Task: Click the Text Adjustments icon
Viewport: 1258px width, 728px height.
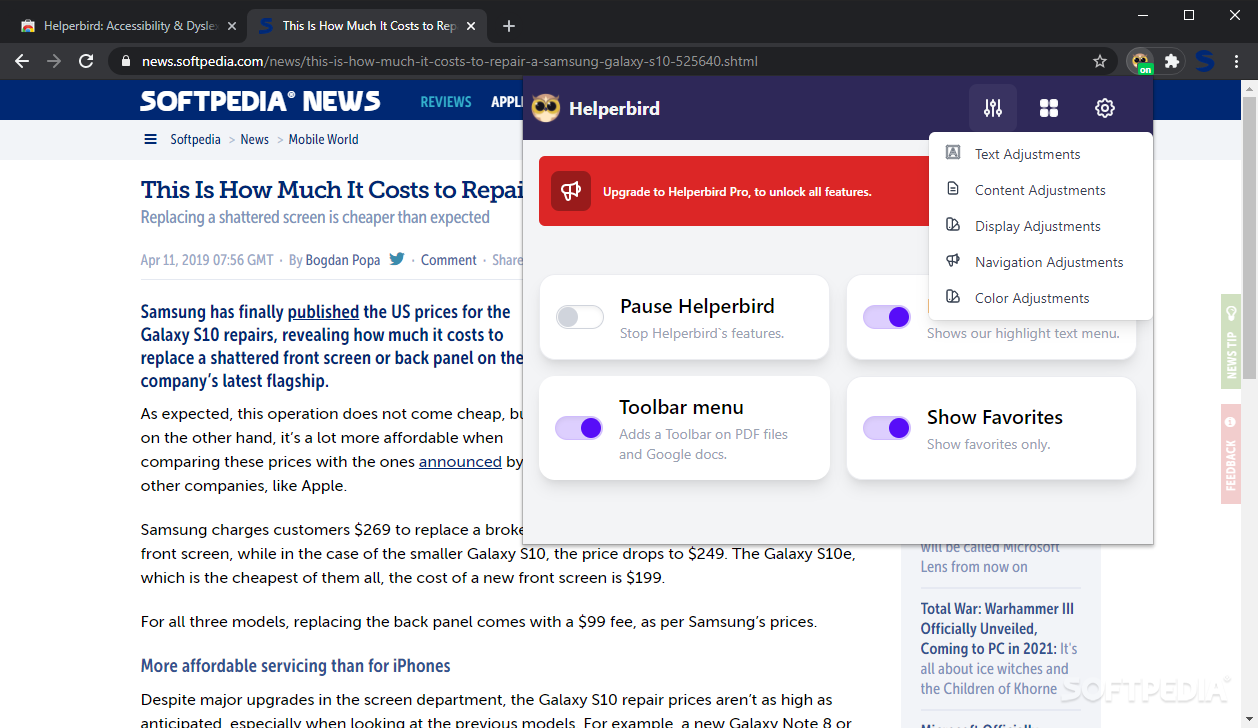Action: coord(953,153)
